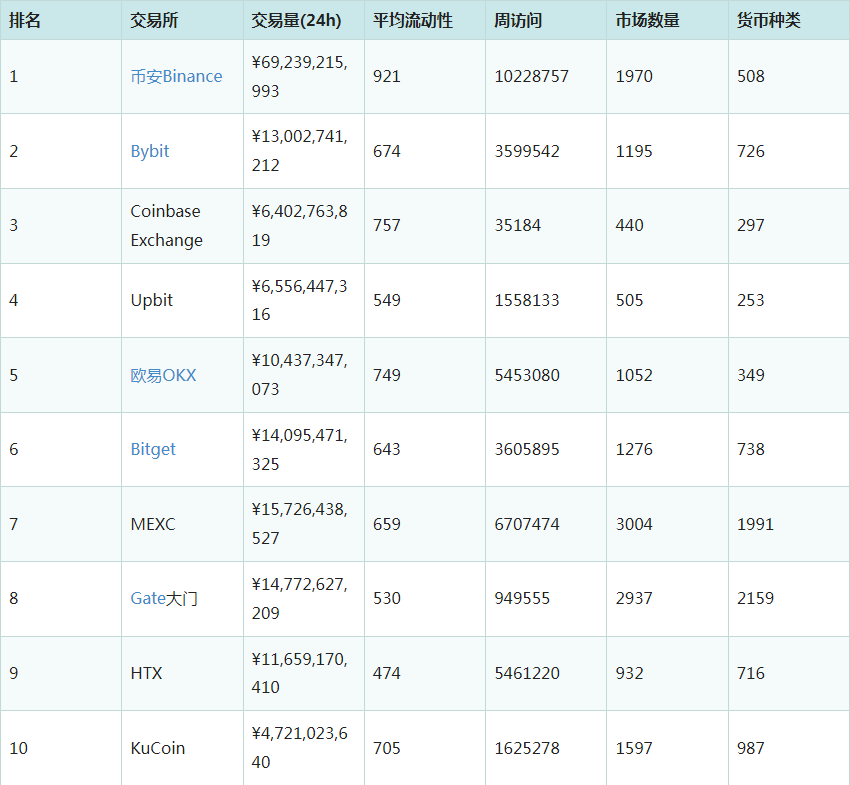Open the 币安Binance exchange link
This screenshot has width=850, height=785.
[x=176, y=76]
